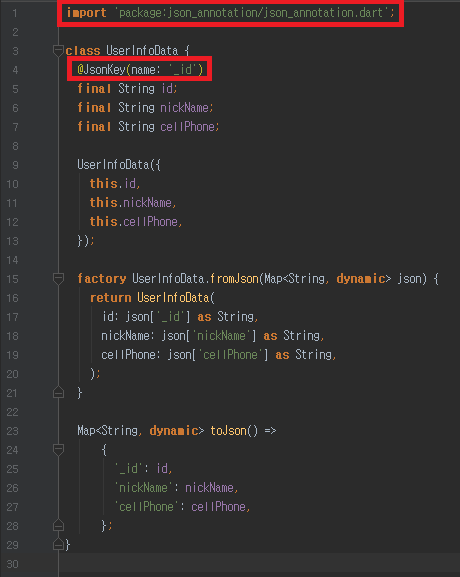This screenshot has height=577, width=460.
Task: Click the fold end marker on line 28
Action: point(58,525)
